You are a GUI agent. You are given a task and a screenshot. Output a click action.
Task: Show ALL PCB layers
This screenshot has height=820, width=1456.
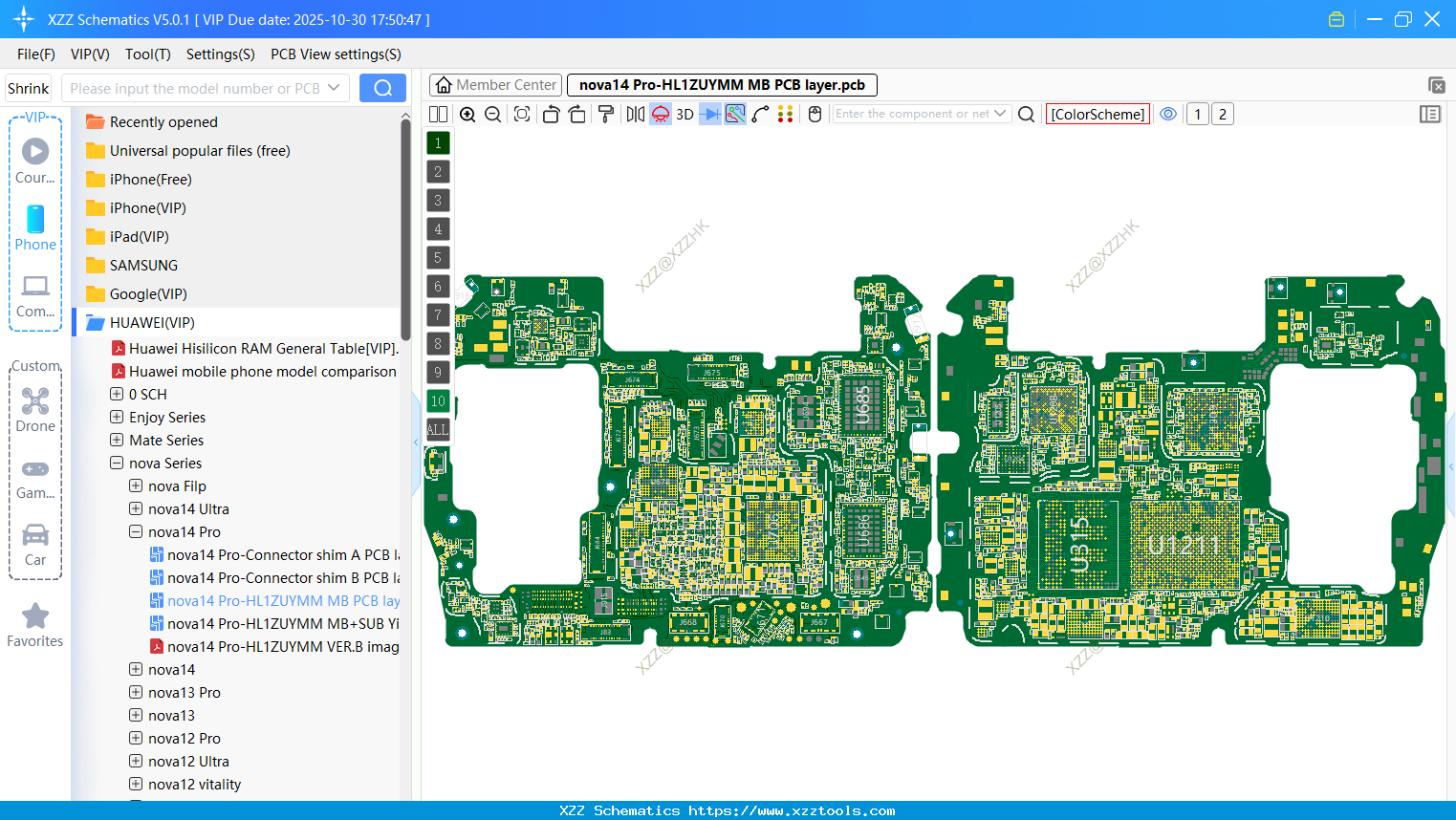(438, 430)
